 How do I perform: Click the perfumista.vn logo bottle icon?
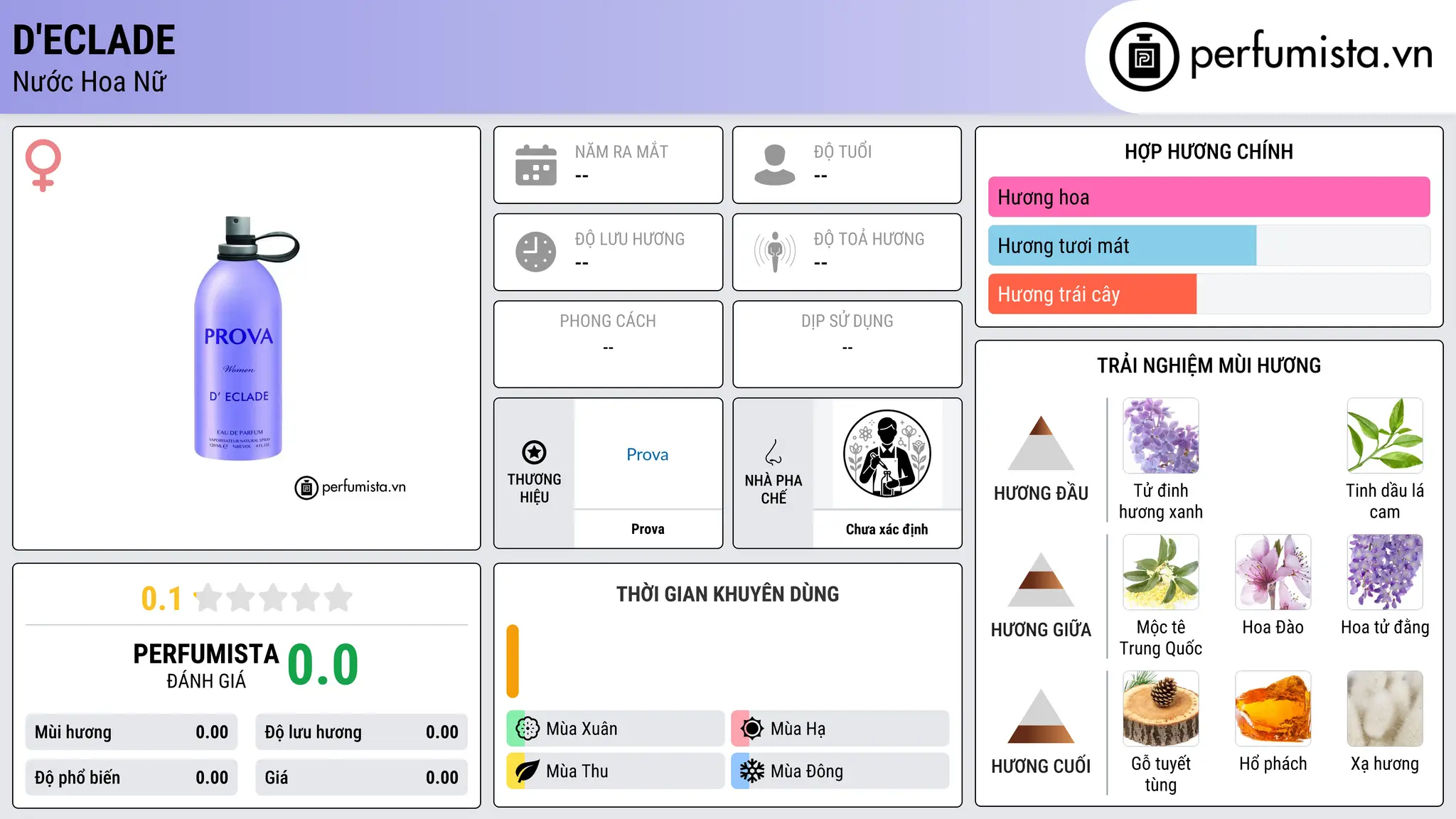pyautogui.click(x=1144, y=57)
